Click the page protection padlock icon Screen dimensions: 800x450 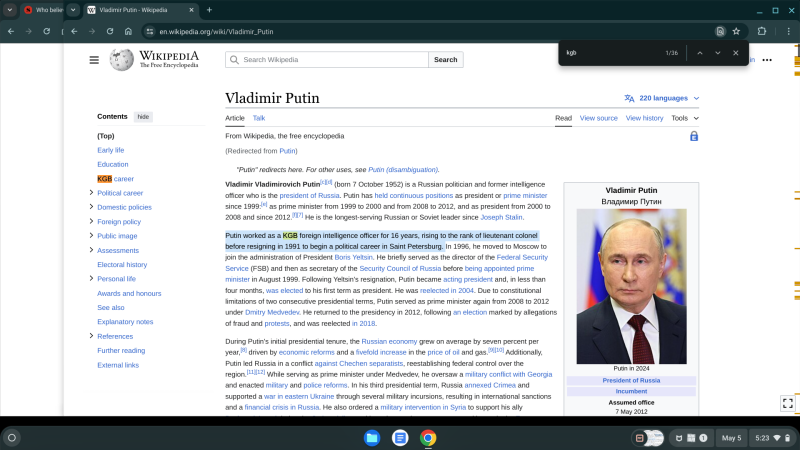click(694, 136)
